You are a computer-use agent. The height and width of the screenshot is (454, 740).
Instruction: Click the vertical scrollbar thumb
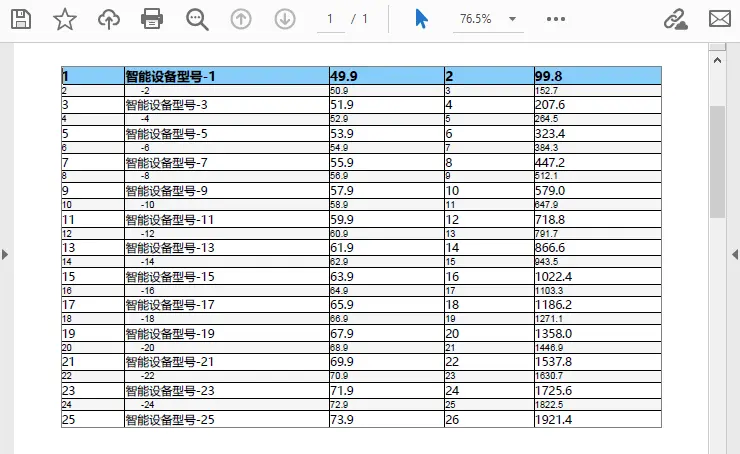point(717,160)
